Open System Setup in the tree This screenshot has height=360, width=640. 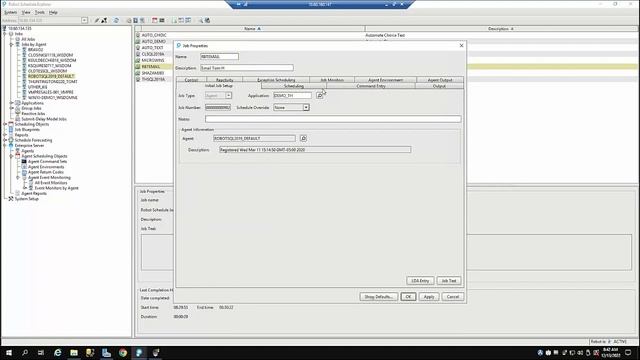(27, 199)
